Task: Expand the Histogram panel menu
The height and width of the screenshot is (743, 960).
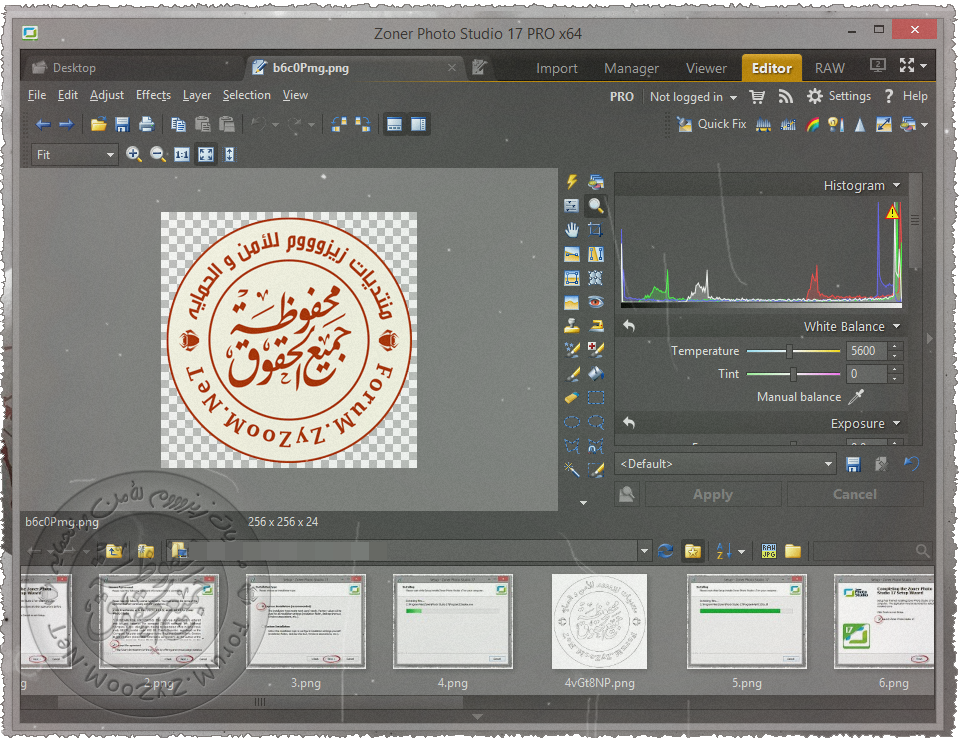Action: 897,185
